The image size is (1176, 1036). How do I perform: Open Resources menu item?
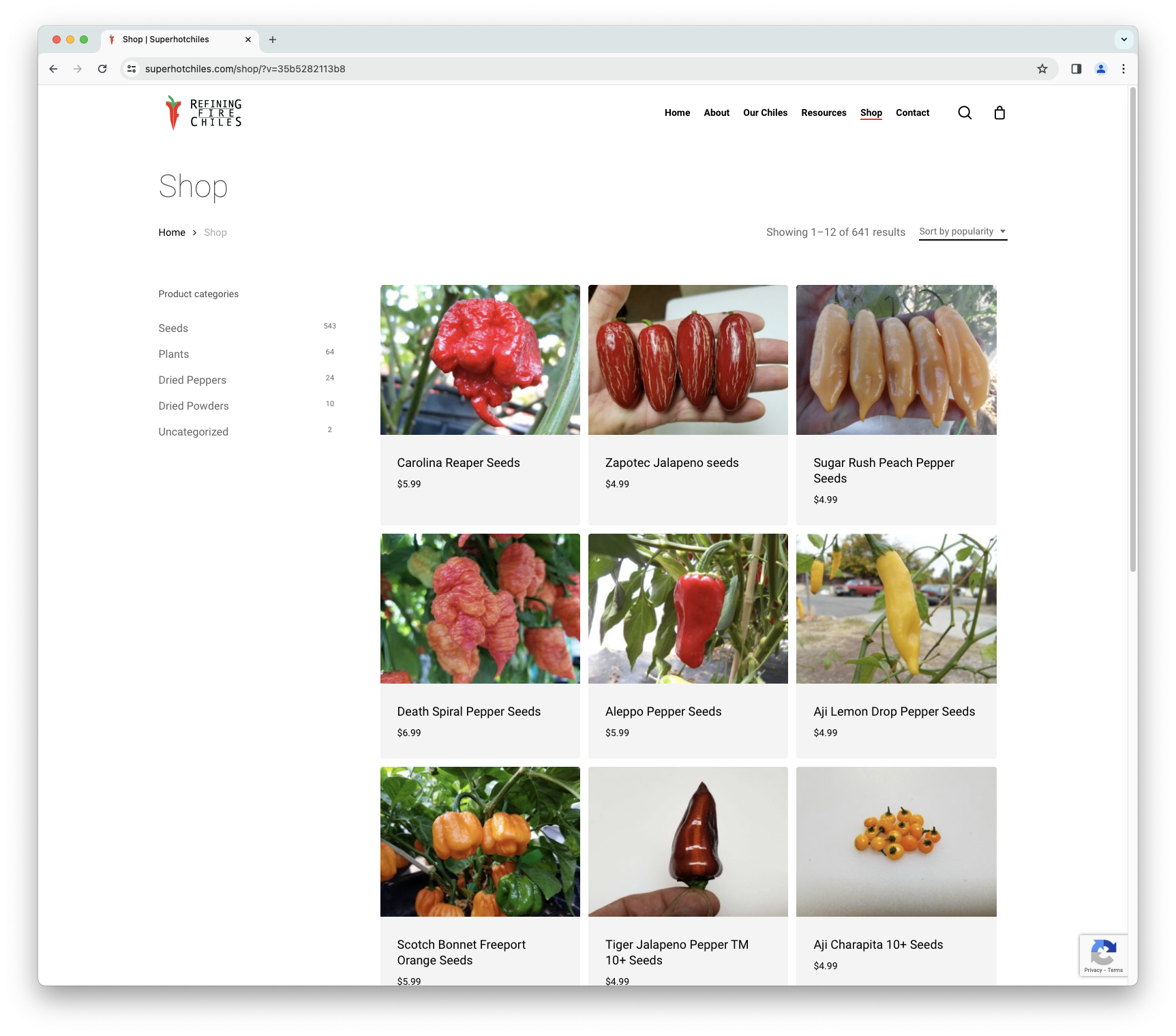point(824,113)
